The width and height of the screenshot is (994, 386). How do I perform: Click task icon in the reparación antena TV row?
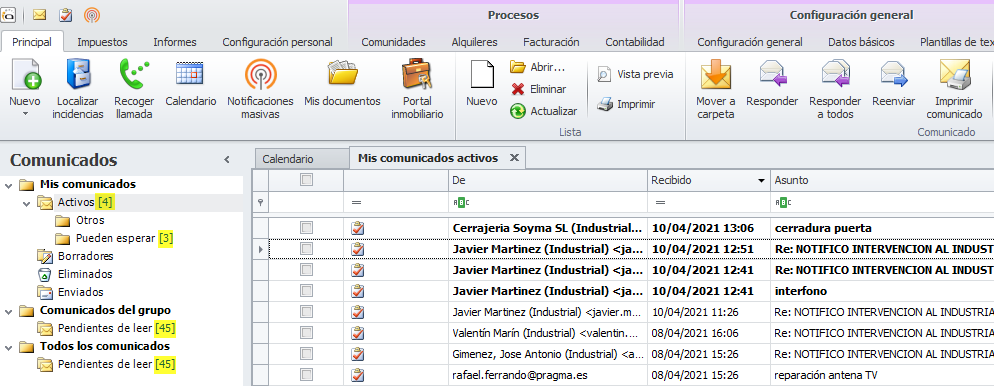pos(358,375)
